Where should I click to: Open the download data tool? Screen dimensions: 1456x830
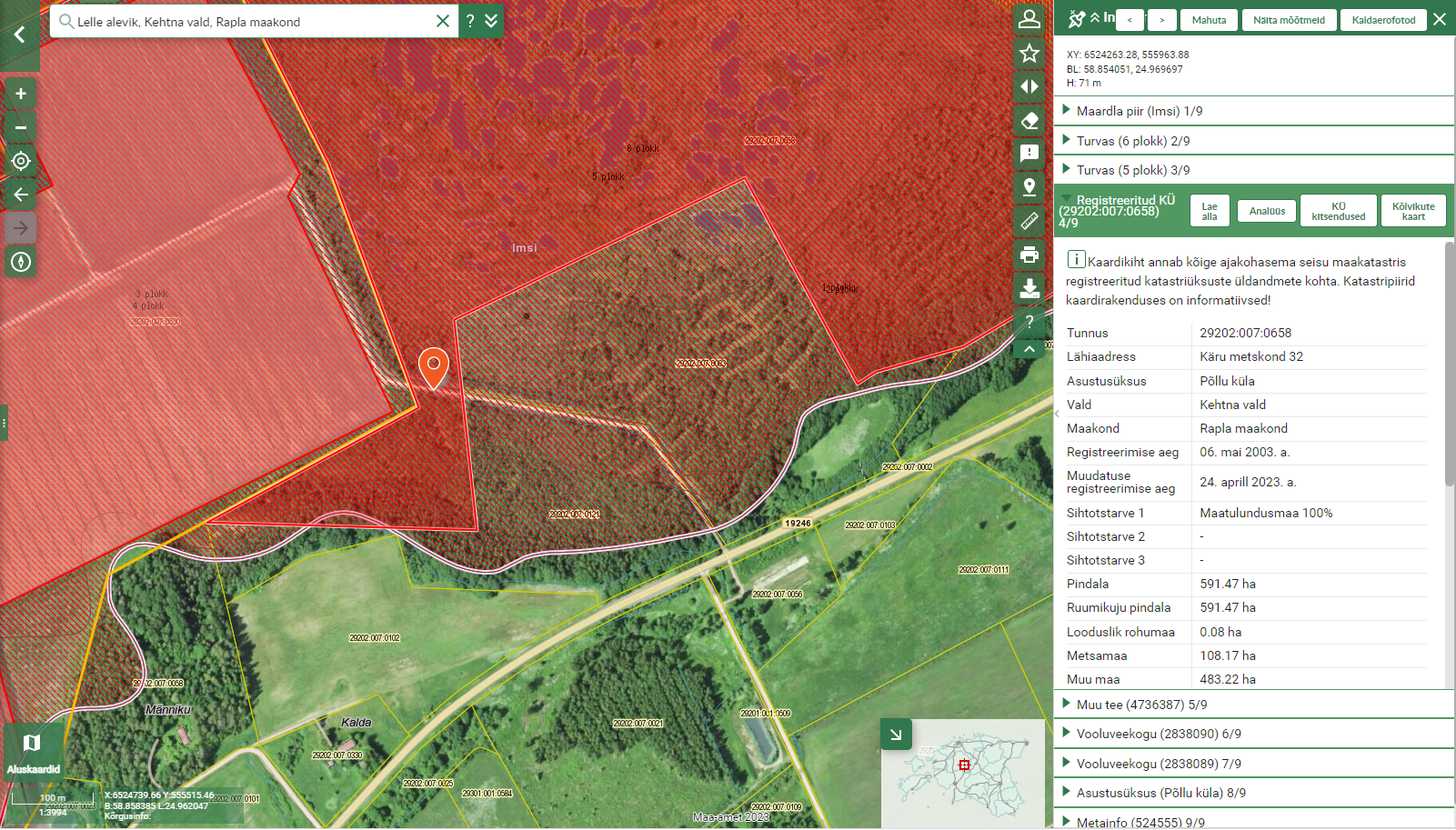tap(1029, 288)
